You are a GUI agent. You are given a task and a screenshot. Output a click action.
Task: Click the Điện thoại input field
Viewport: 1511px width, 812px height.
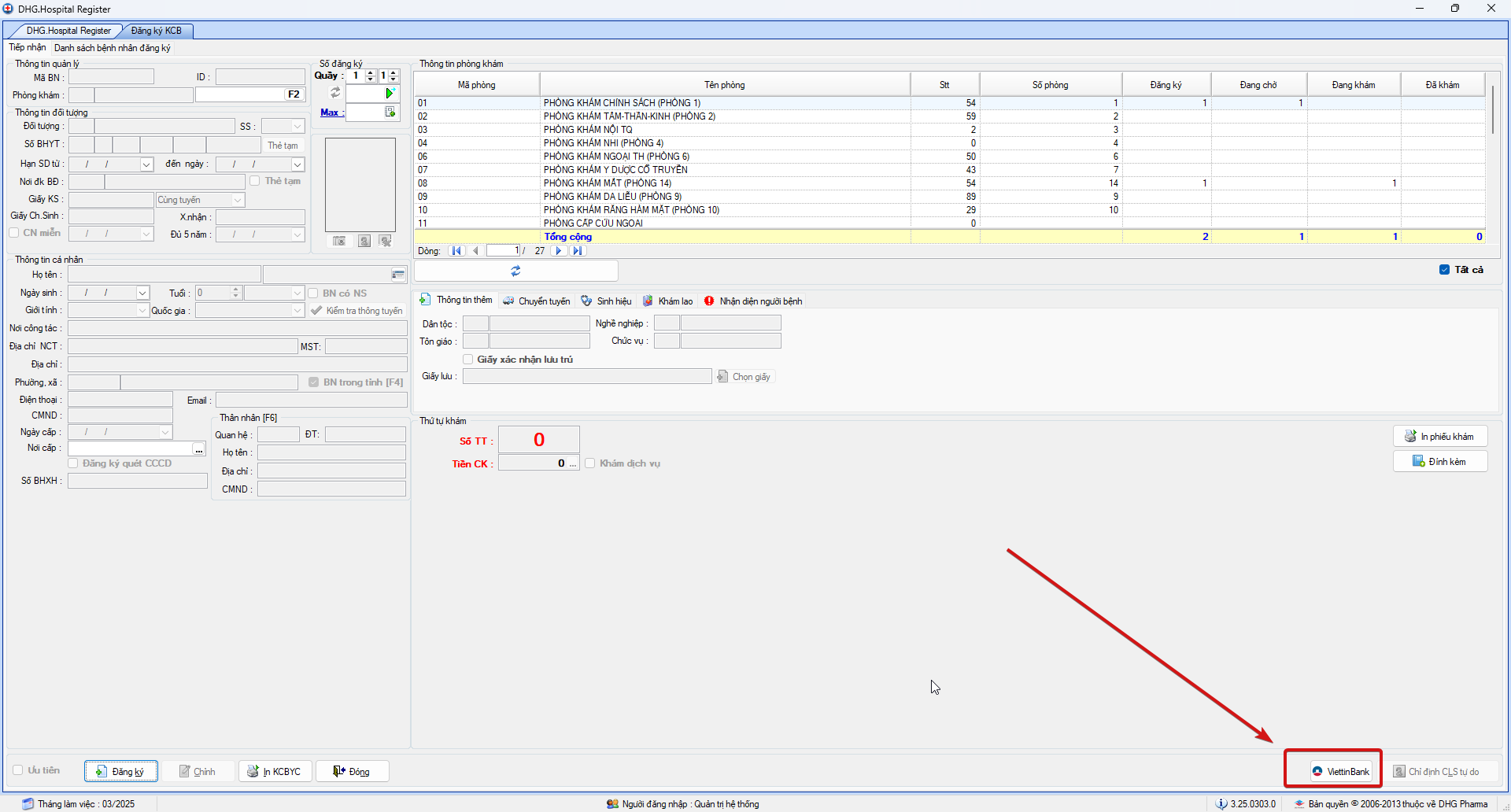pos(120,400)
